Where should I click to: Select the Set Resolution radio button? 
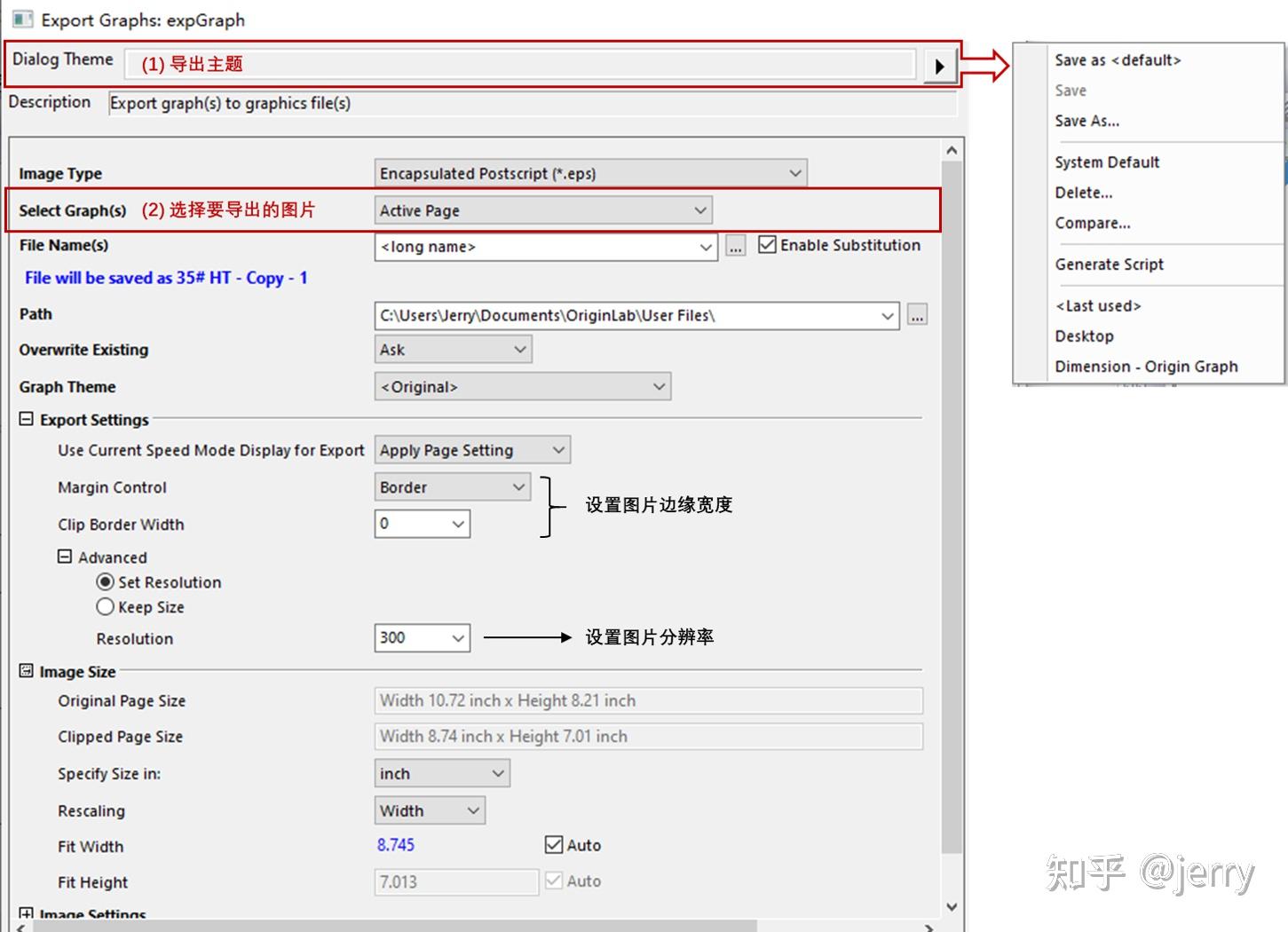pyautogui.click(x=106, y=582)
